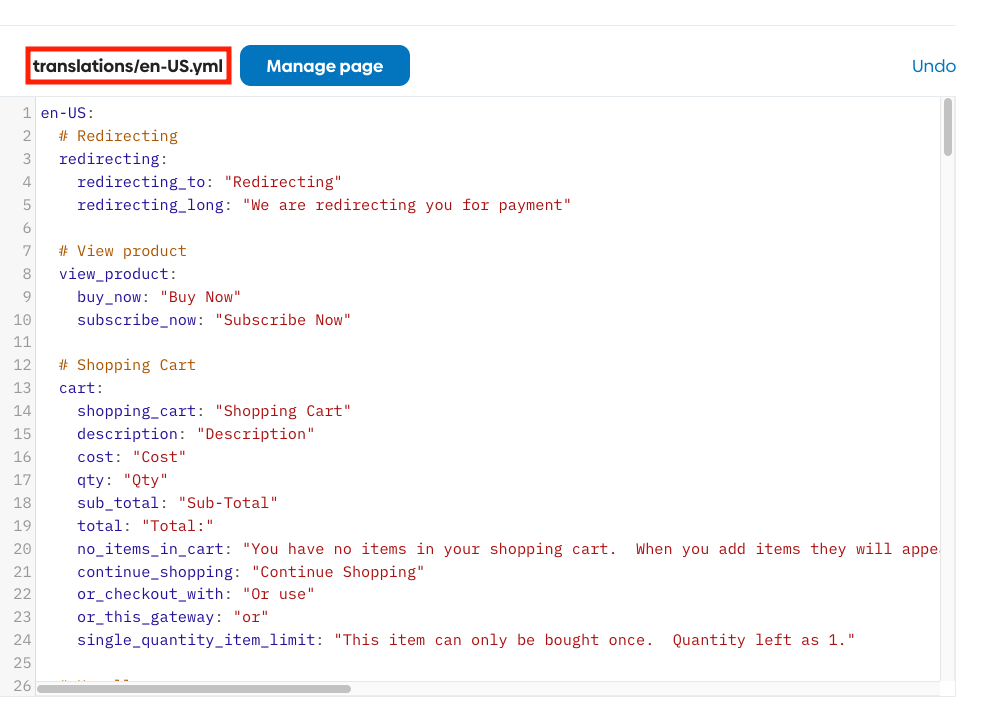Click the "Shopping Cart" value on line 14
This screenshot has height=723, width=987.
pos(283,411)
